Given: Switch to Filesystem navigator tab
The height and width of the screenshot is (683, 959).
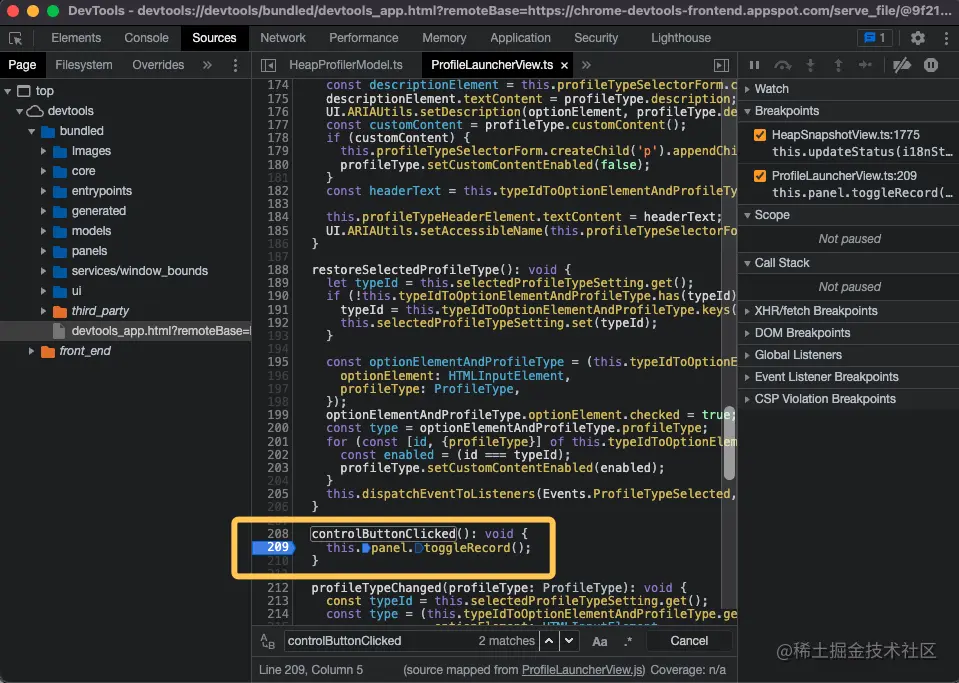Looking at the screenshot, I should tap(84, 65).
